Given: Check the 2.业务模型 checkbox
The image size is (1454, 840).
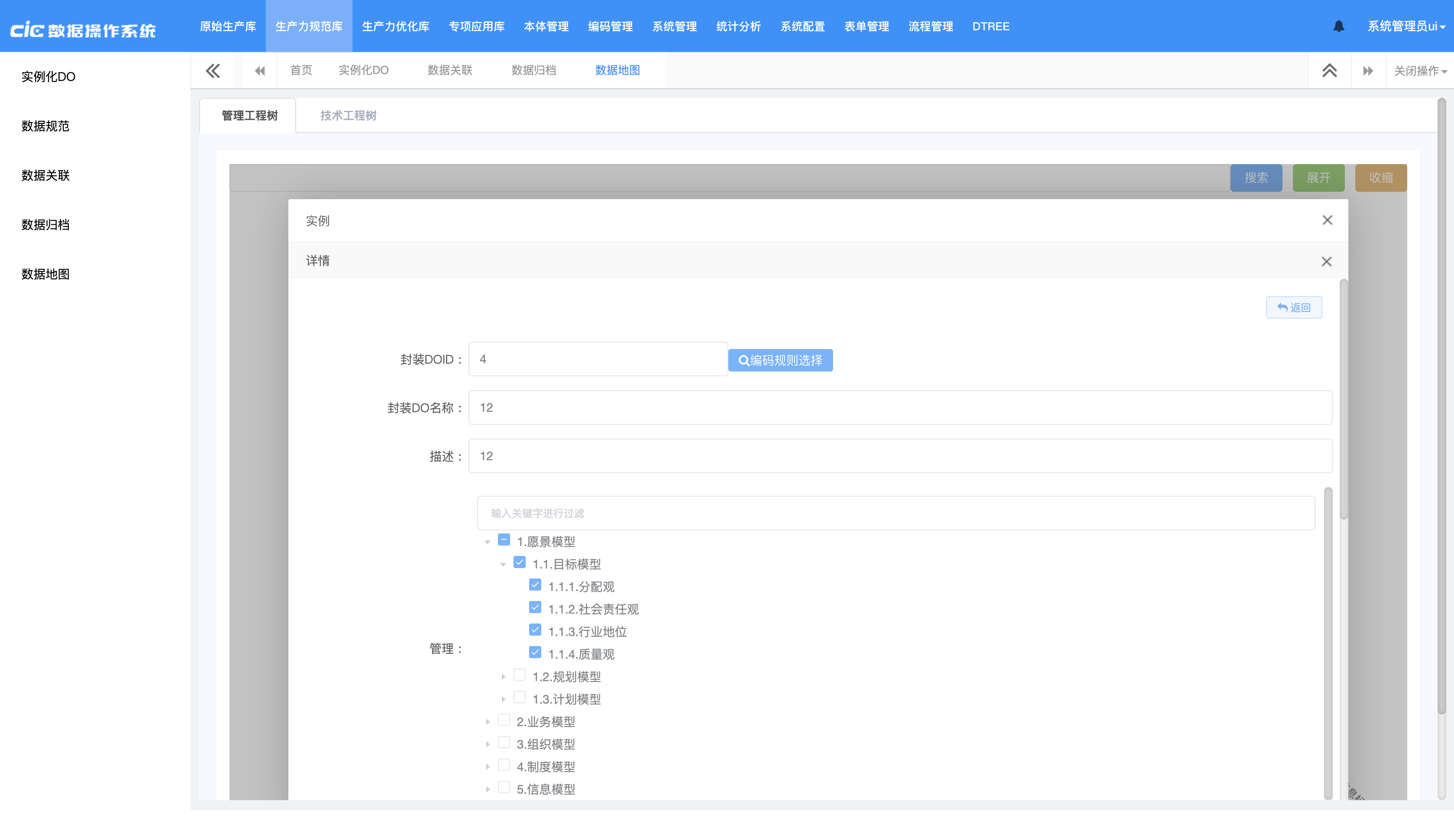Looking at the screenshot, I should (x=504, y=720).
